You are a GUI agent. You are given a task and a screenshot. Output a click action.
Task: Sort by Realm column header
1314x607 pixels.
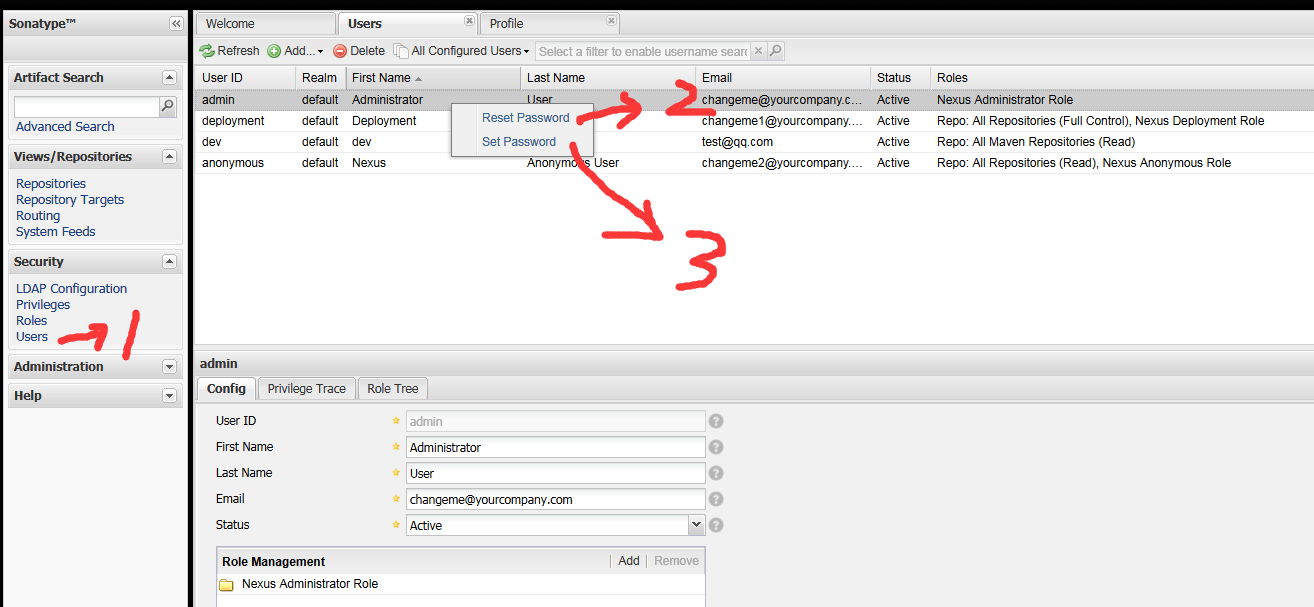(320, 78)
